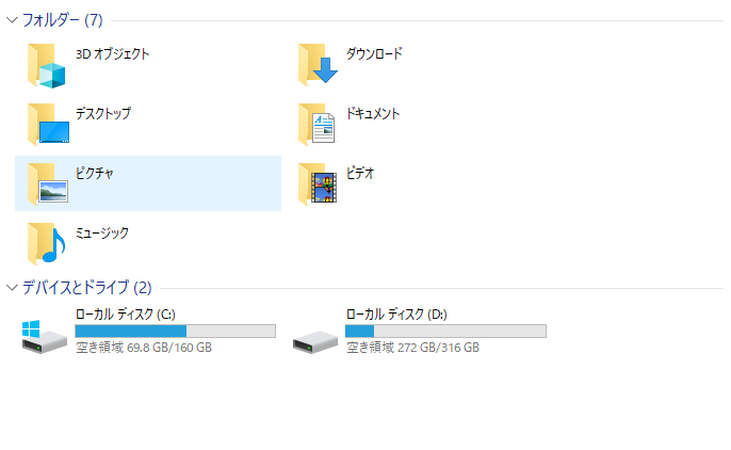The width and height of the screenshot is (731, 450).
Task: Select the ダウンロード folder icon
Action: pos(317,65)
